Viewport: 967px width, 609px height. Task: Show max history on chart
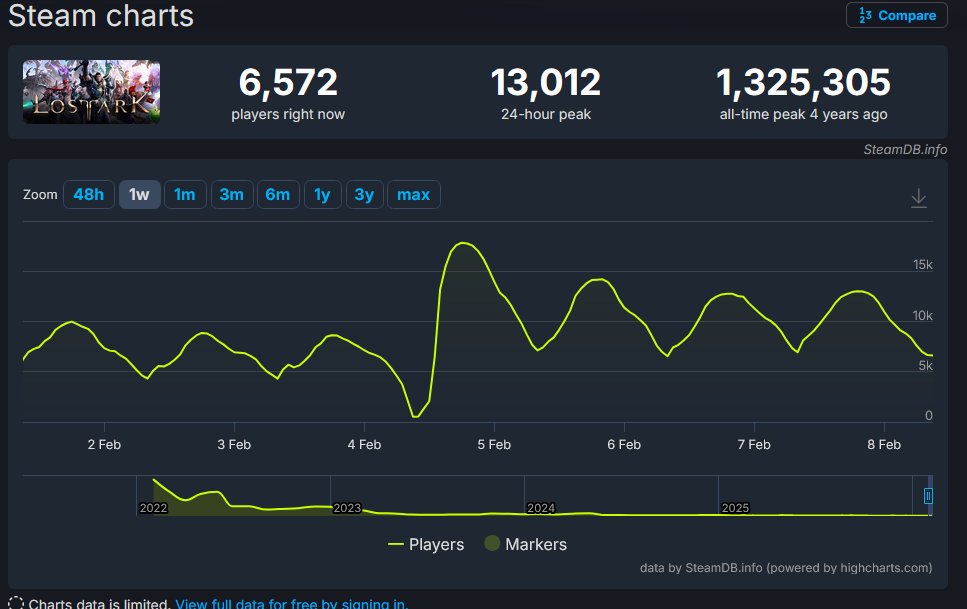(x=414, y=194)
